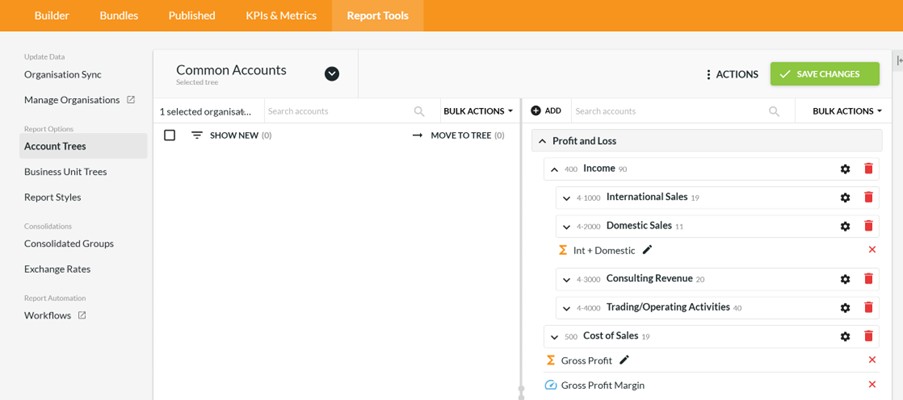Open the Actions menu

[x=731, y=74]
